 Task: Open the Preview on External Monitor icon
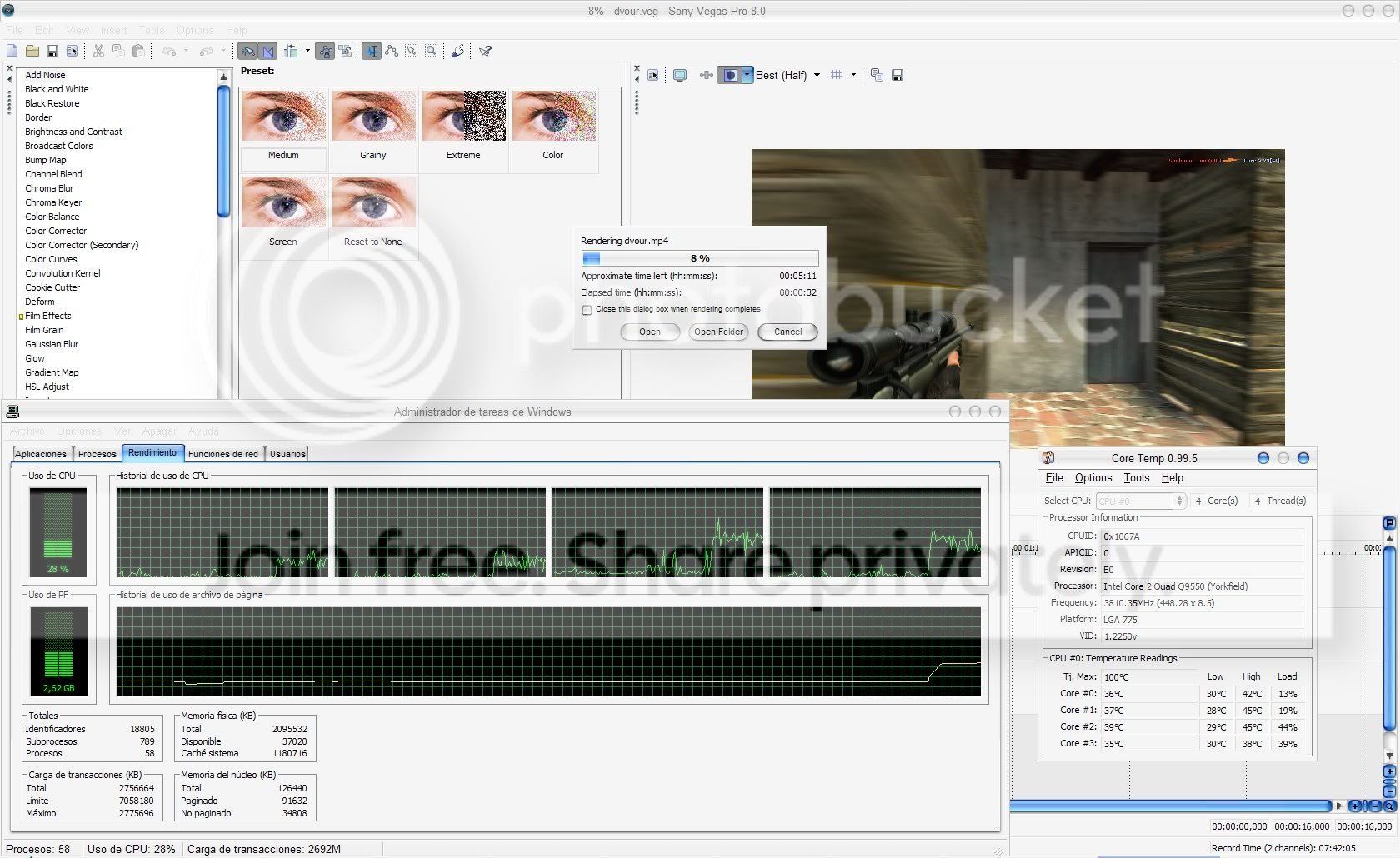[x=679, y=75]
